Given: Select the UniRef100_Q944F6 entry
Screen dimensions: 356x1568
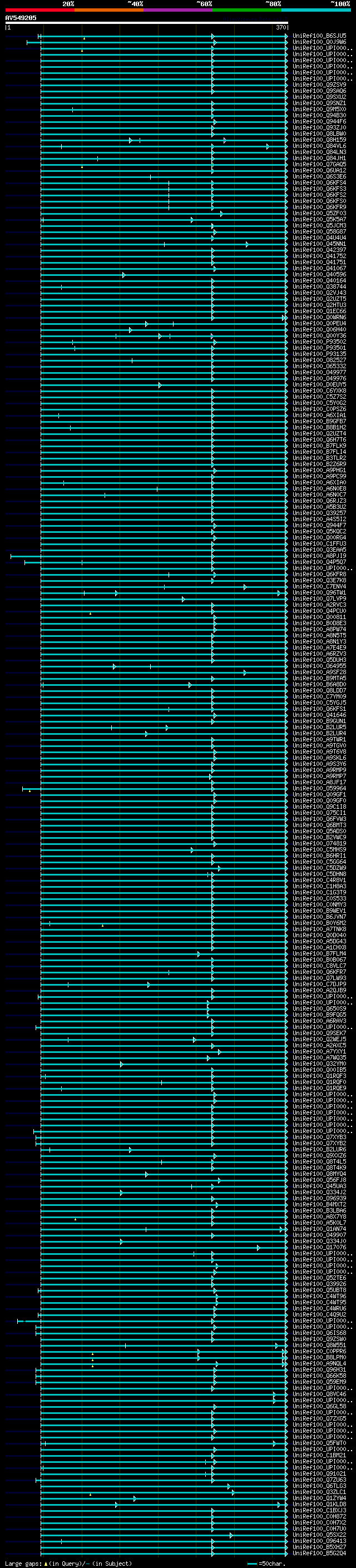Looking at the screenshot, I should pyautogui.click(x=319, y=121).
